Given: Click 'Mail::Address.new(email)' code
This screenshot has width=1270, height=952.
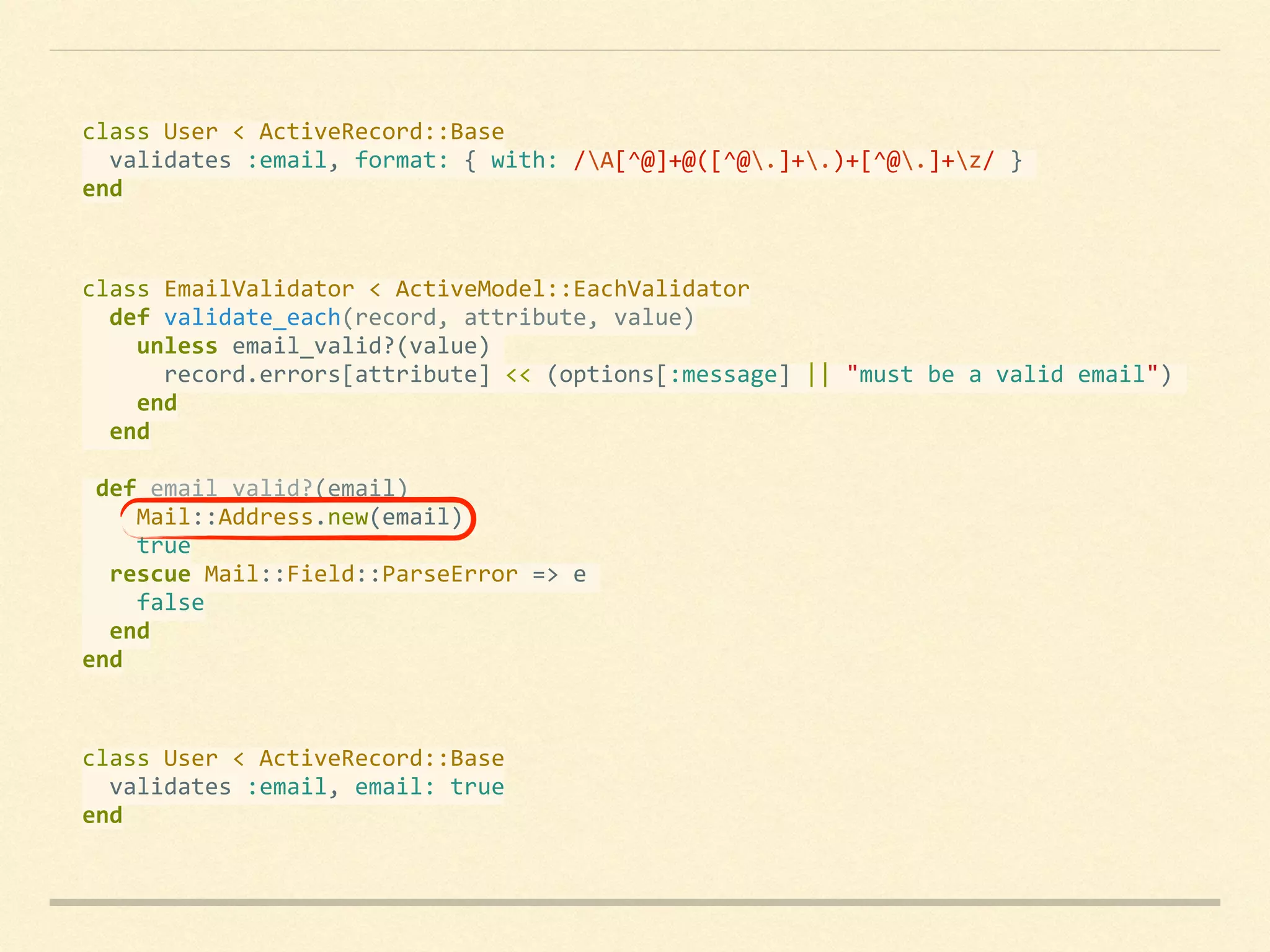Looking at the screenshot, I should coord(300,517).
